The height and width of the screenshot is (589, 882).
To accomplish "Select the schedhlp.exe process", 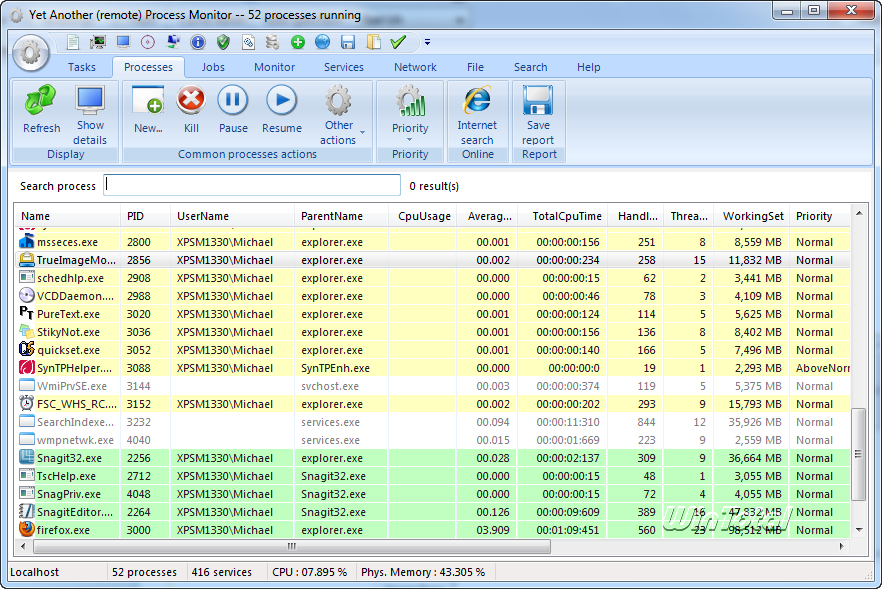I will (x=432, y=278).
